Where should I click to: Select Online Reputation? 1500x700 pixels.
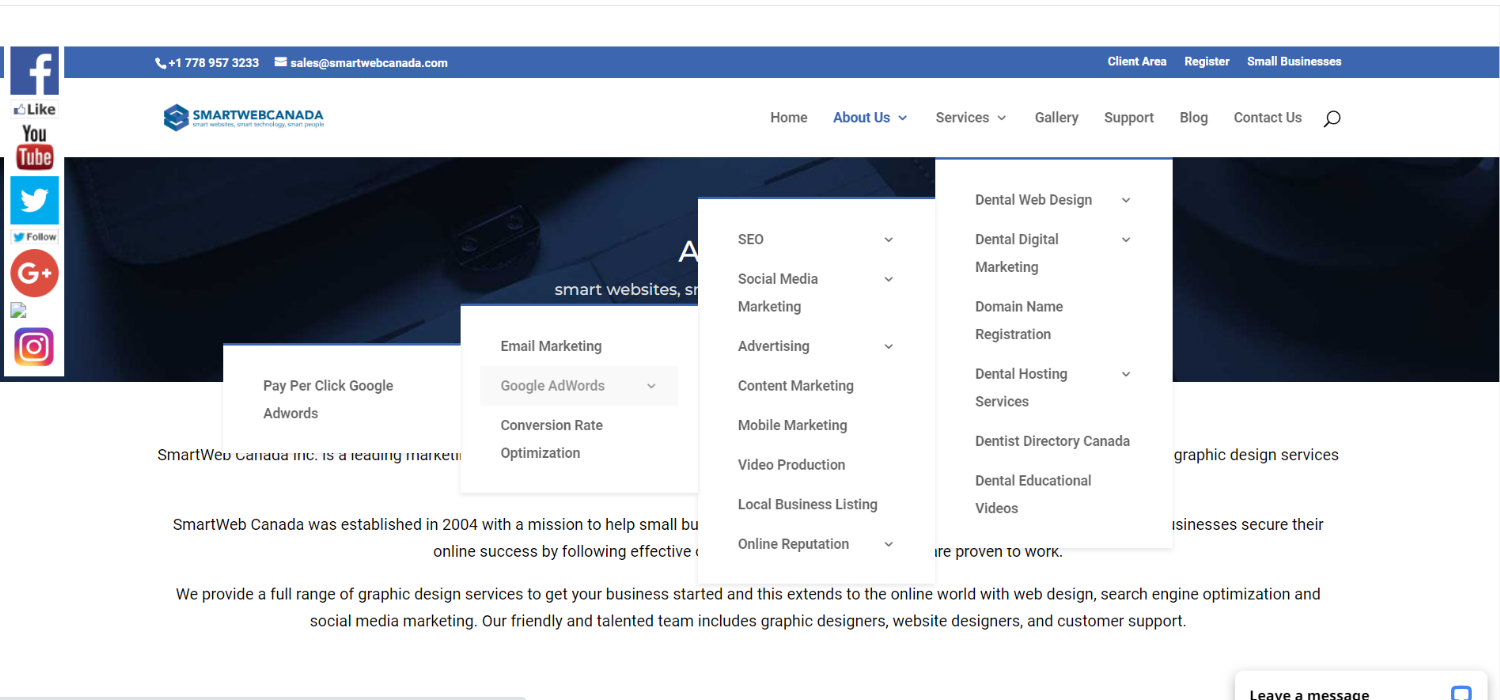tap(793, 544)
